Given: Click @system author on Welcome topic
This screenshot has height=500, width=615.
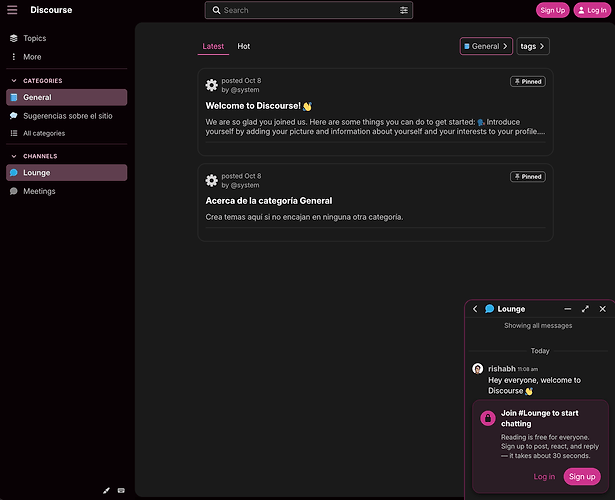Looking at the screenshot, I should (x=245, y=90).
